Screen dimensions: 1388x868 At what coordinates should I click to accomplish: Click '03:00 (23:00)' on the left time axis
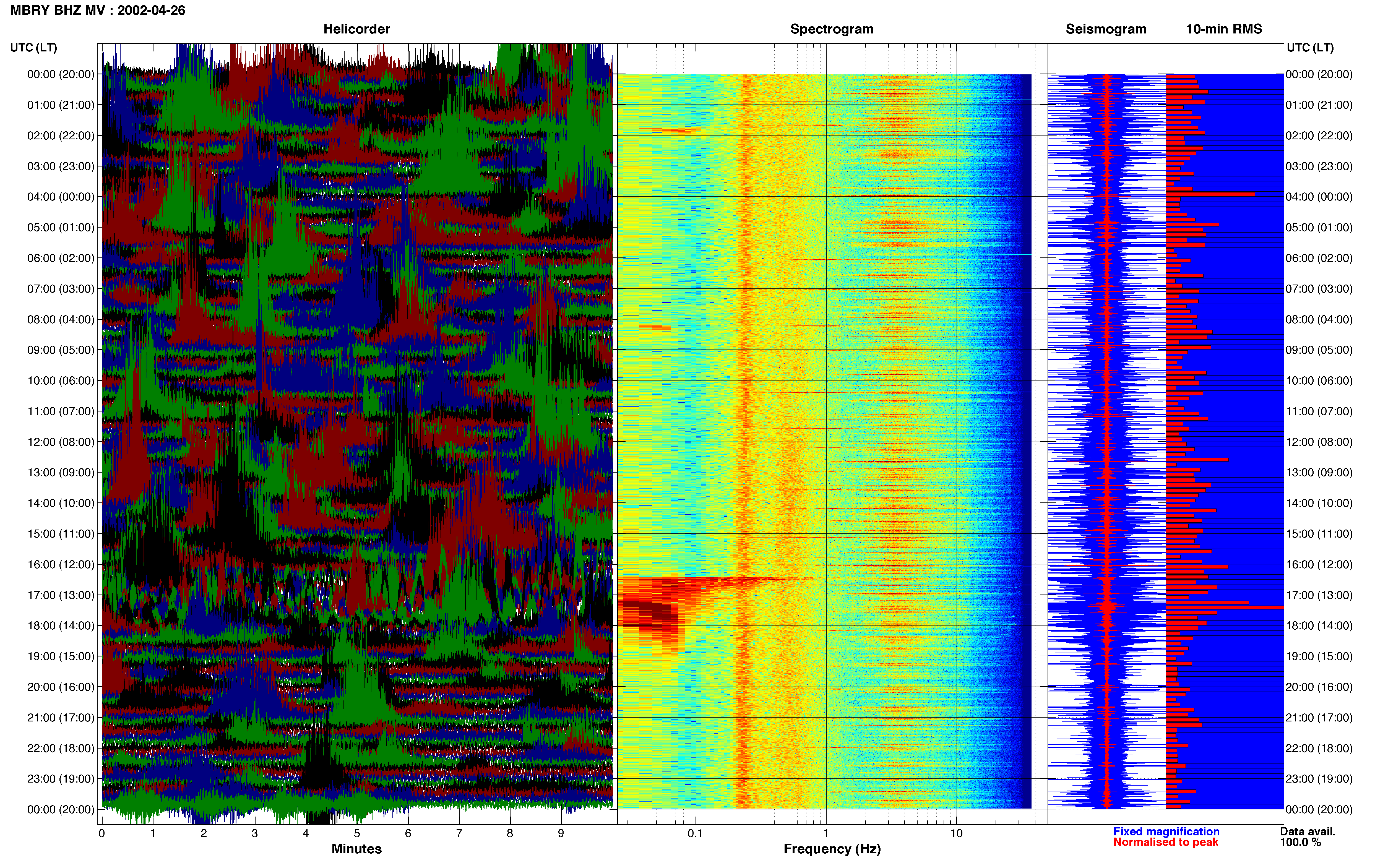pyautogui.click(x=61, y=166)
